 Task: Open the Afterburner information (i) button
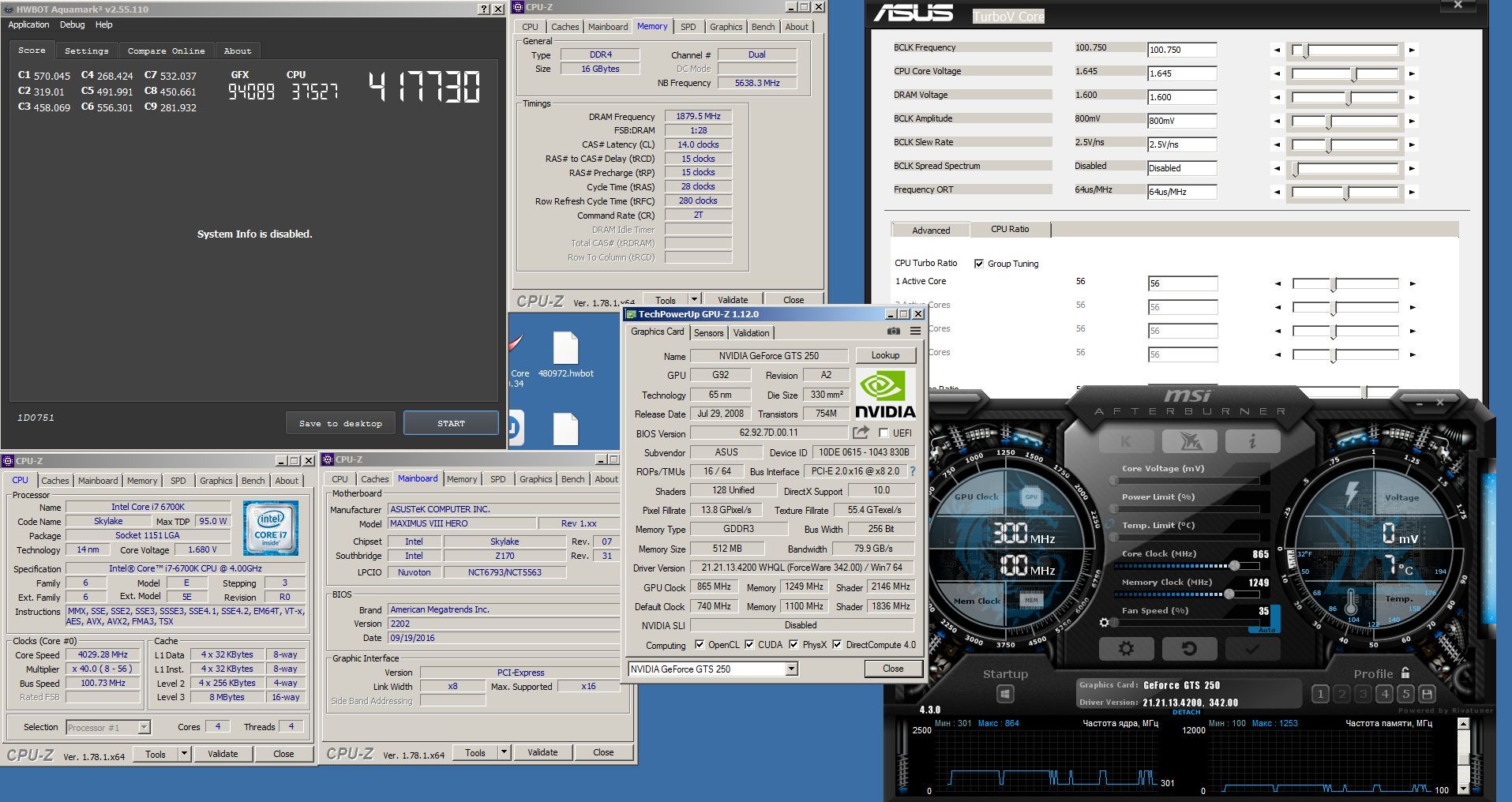point(1252,441)
